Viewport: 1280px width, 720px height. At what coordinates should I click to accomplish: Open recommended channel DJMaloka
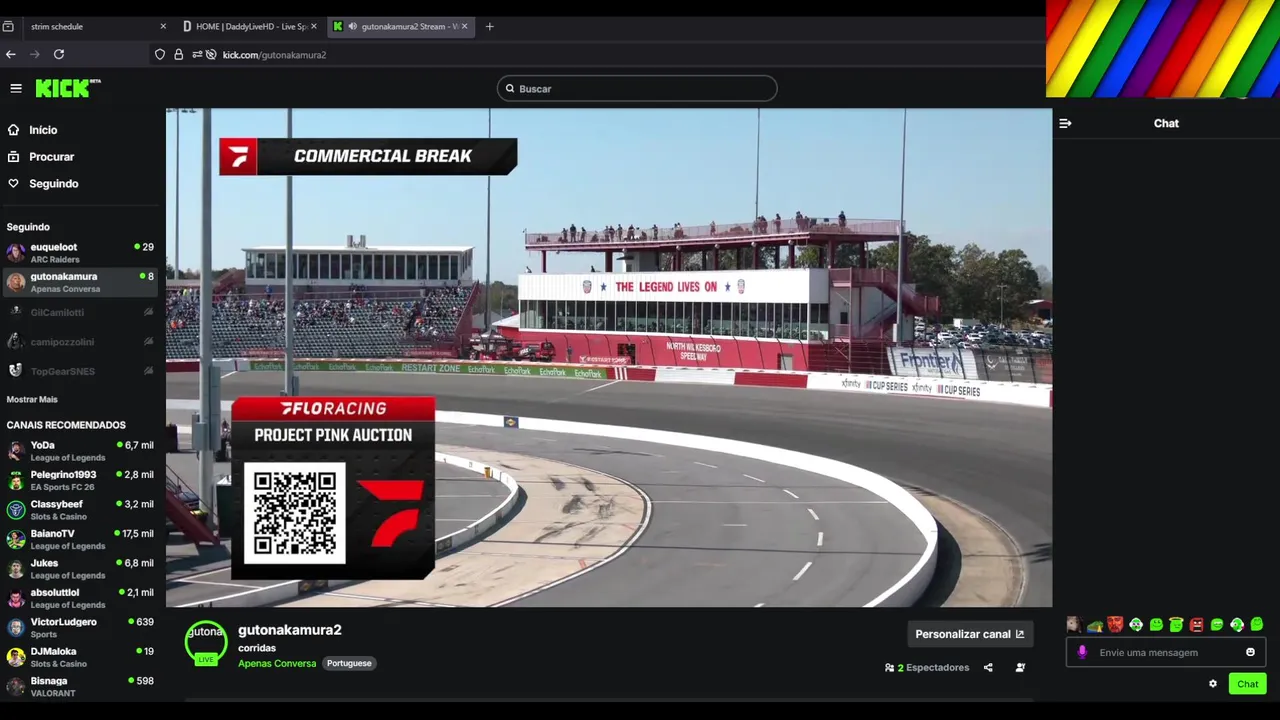80,657
